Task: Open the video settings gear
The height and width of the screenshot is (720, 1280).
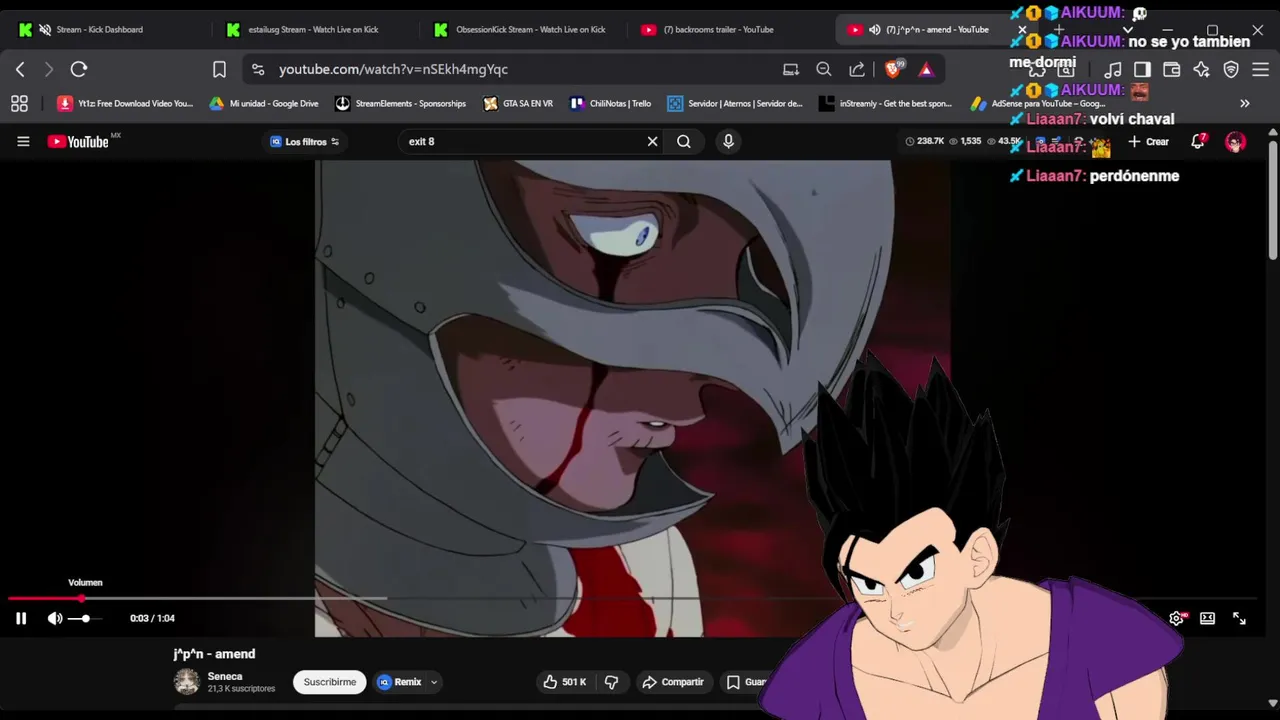Action: pos(1176,619)
